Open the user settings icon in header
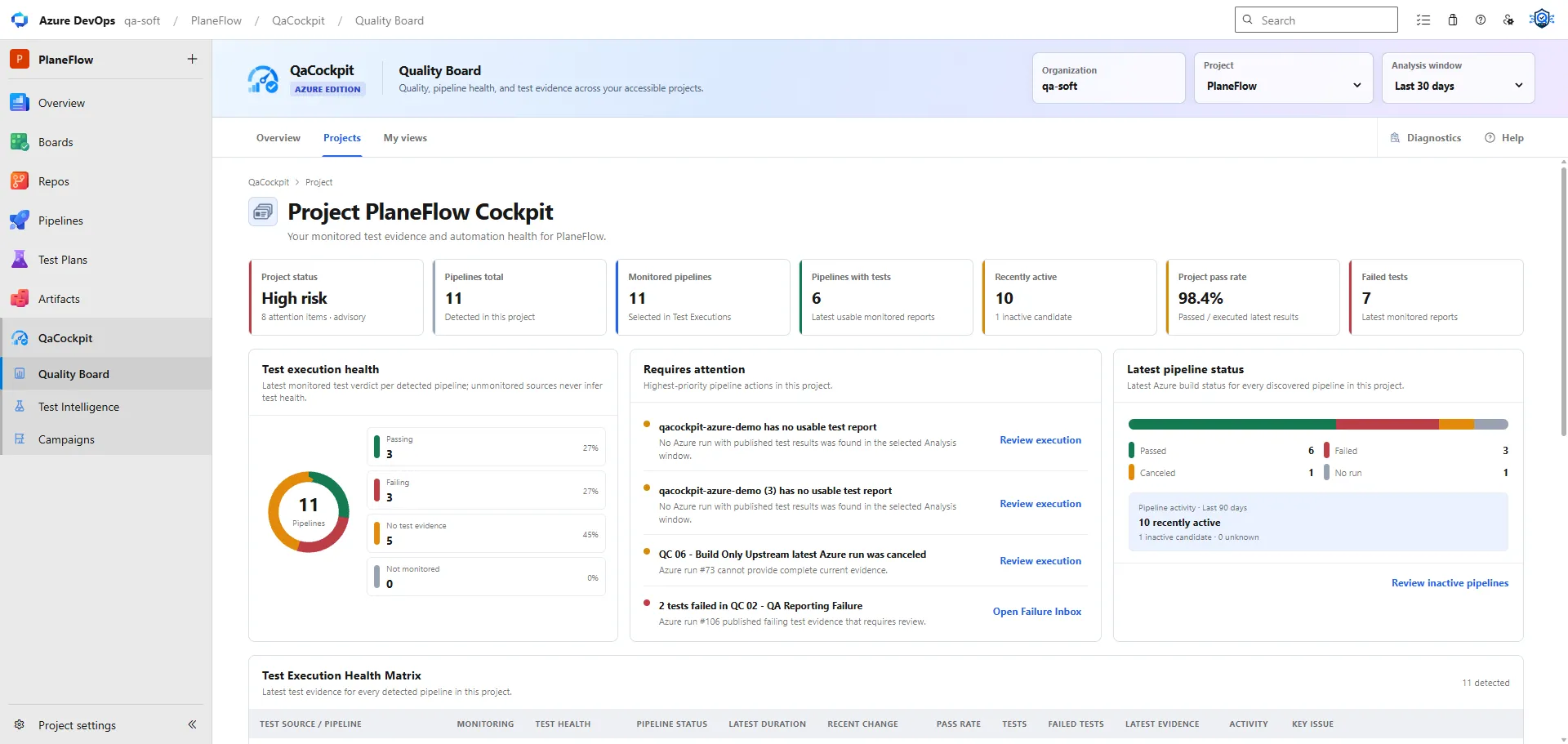Viewport: 1568px width, 744px height. pos(1508,20)
